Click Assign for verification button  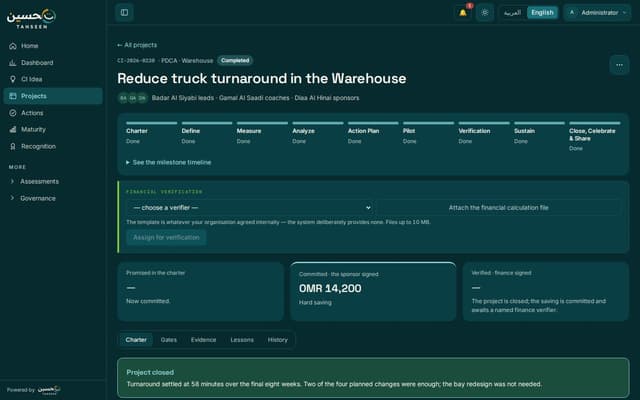click(x=166, y=237)
